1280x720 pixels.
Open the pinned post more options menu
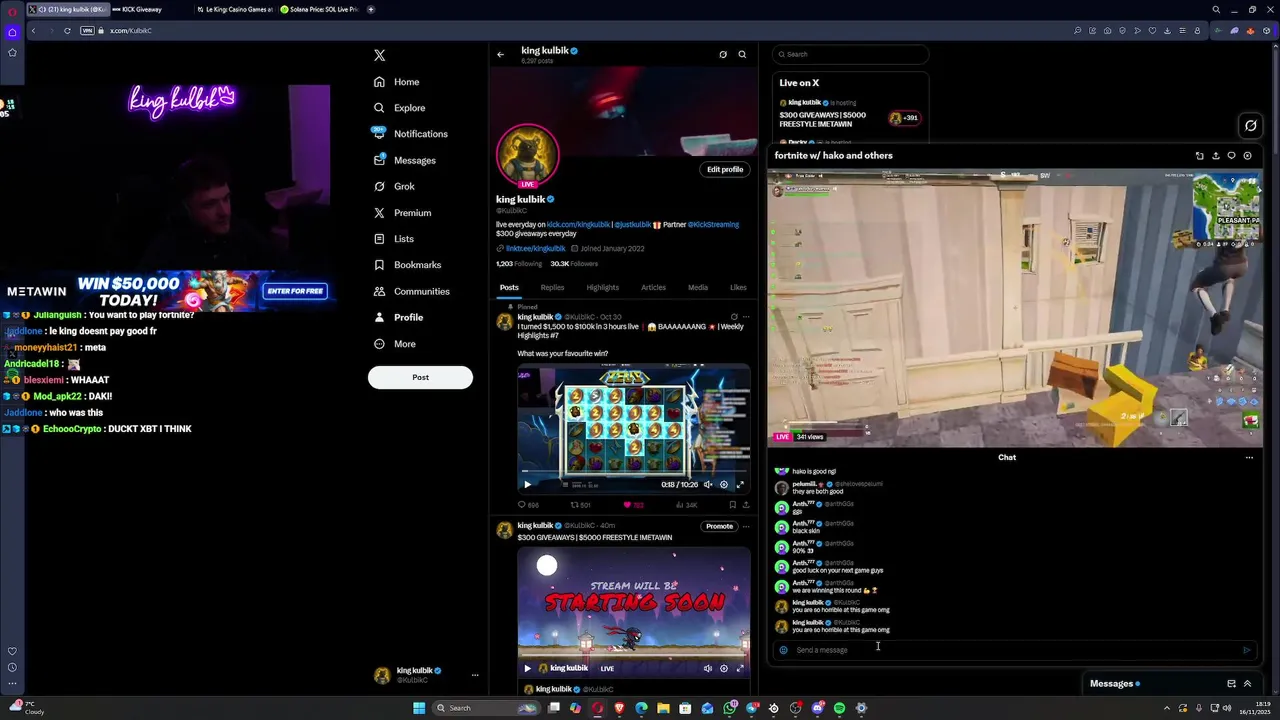(746, 317)
